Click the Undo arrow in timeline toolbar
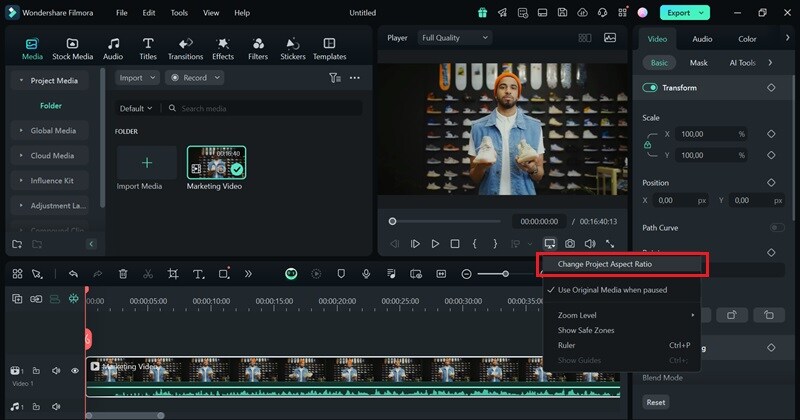Image resolution: width=800 pixels, height=420 pixels. coord(73,274)
